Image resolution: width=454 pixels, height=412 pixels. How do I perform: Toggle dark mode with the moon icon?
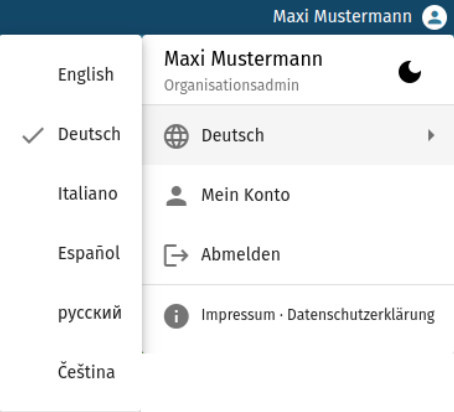click(x=410, y=72)
